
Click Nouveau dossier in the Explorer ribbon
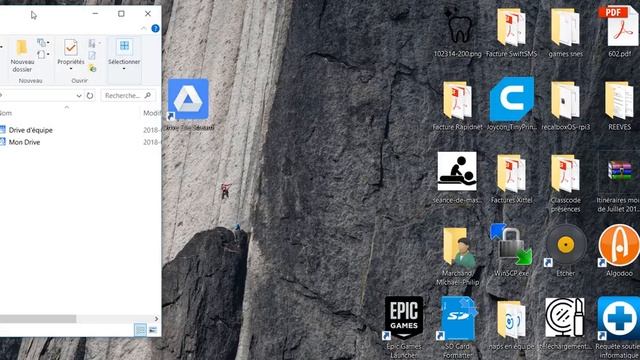click(x=22, y=56)
